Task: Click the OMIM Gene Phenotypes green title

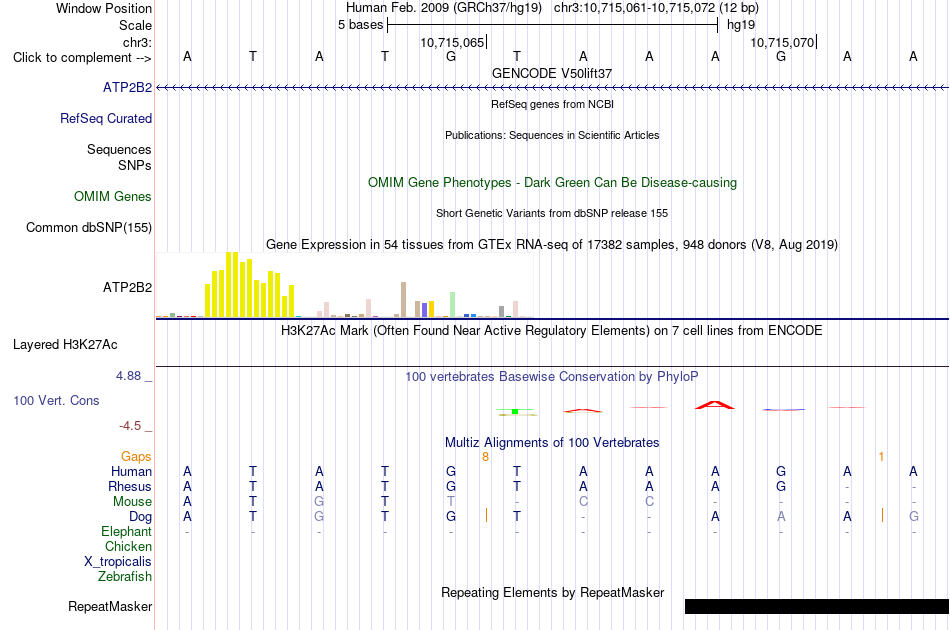Action: pyautogui.click(x=553, y=182)
